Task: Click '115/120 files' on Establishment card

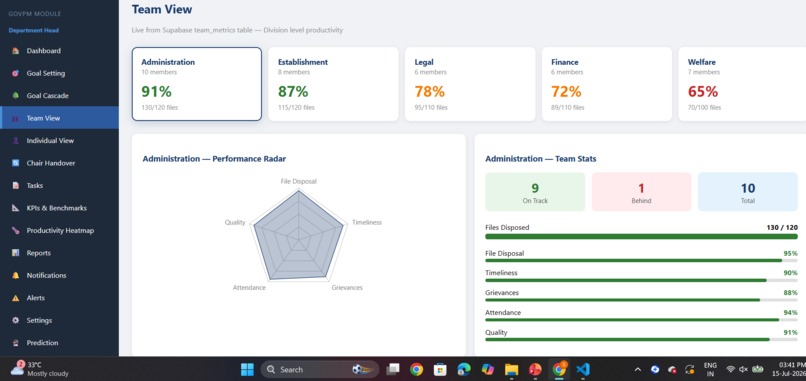Action: pos(296,108)
